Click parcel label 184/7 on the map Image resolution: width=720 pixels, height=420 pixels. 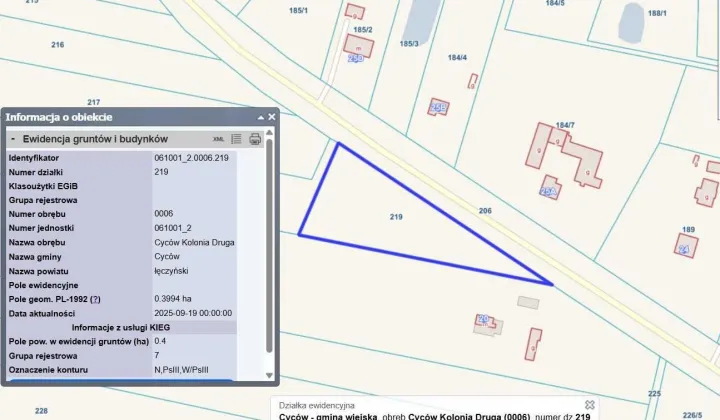pyautogui.click(x=565, y=125)
